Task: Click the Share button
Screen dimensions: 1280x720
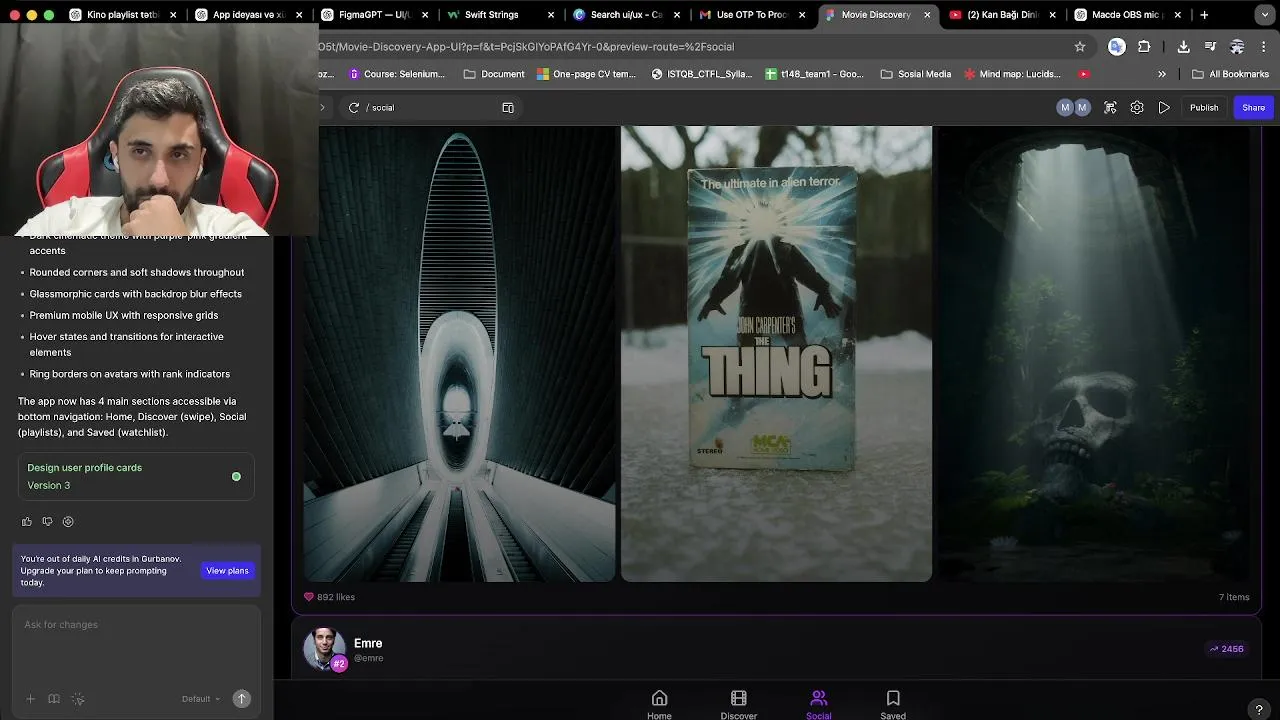Action: (x=1254, y=107)
